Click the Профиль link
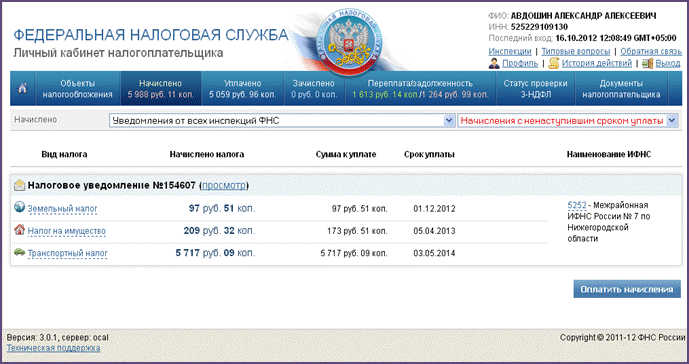 pos(520,63)
